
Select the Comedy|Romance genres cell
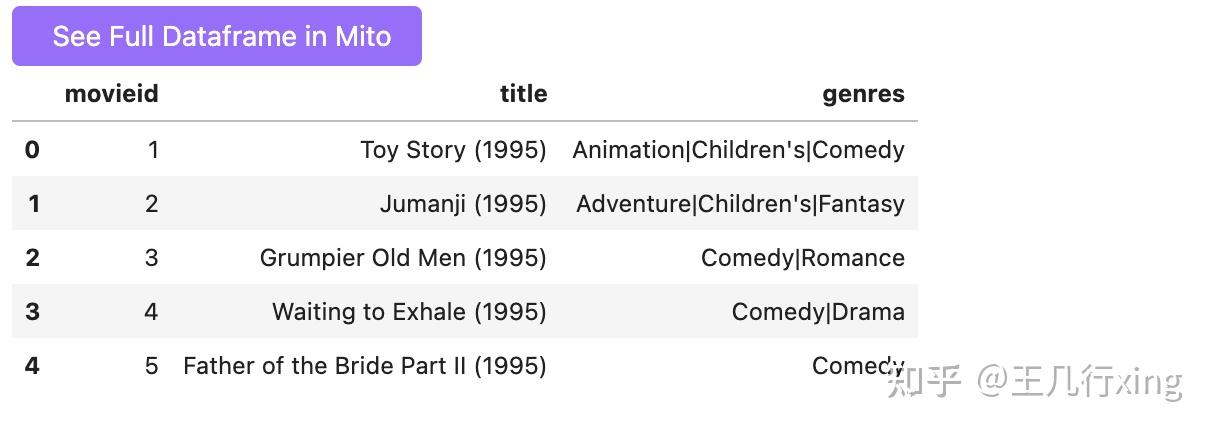click(802, 258)
